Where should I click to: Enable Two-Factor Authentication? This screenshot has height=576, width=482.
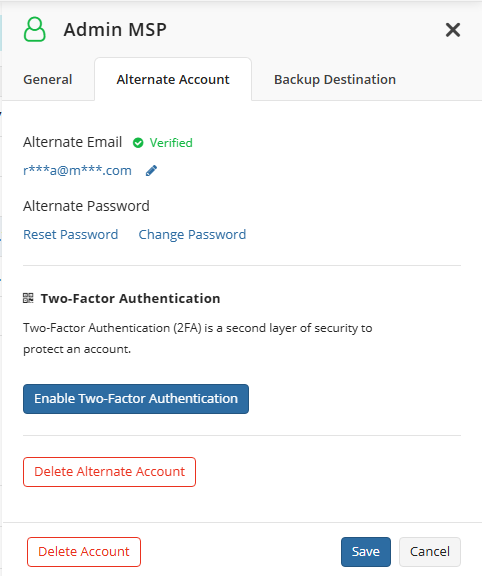pyautogui.click(x=136, y=399)
